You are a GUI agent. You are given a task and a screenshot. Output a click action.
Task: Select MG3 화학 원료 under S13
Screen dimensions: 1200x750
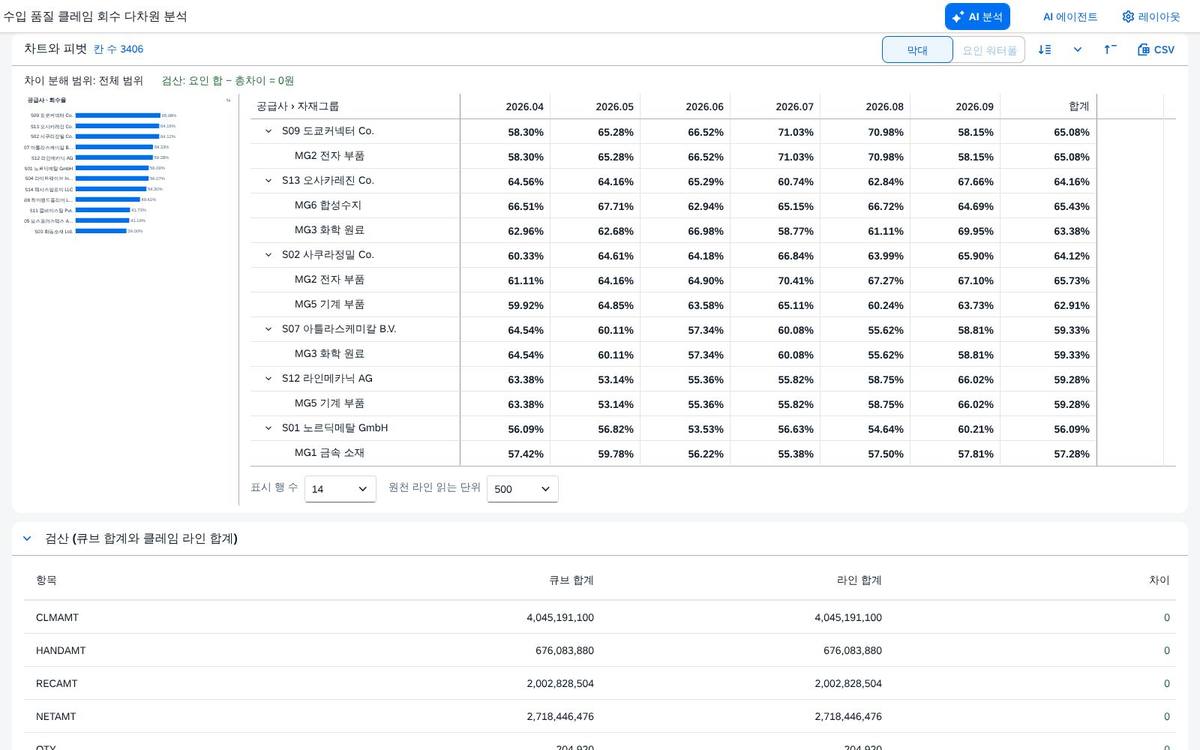tap(329, 230)
